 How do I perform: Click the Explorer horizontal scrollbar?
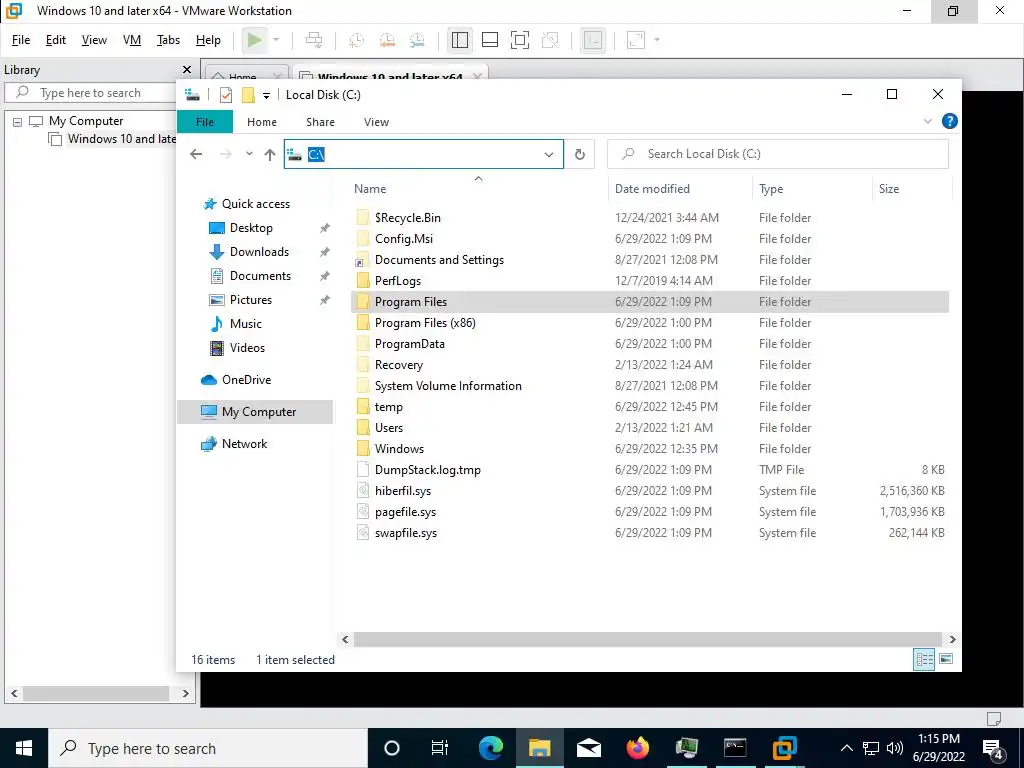(x=647, y=639)
